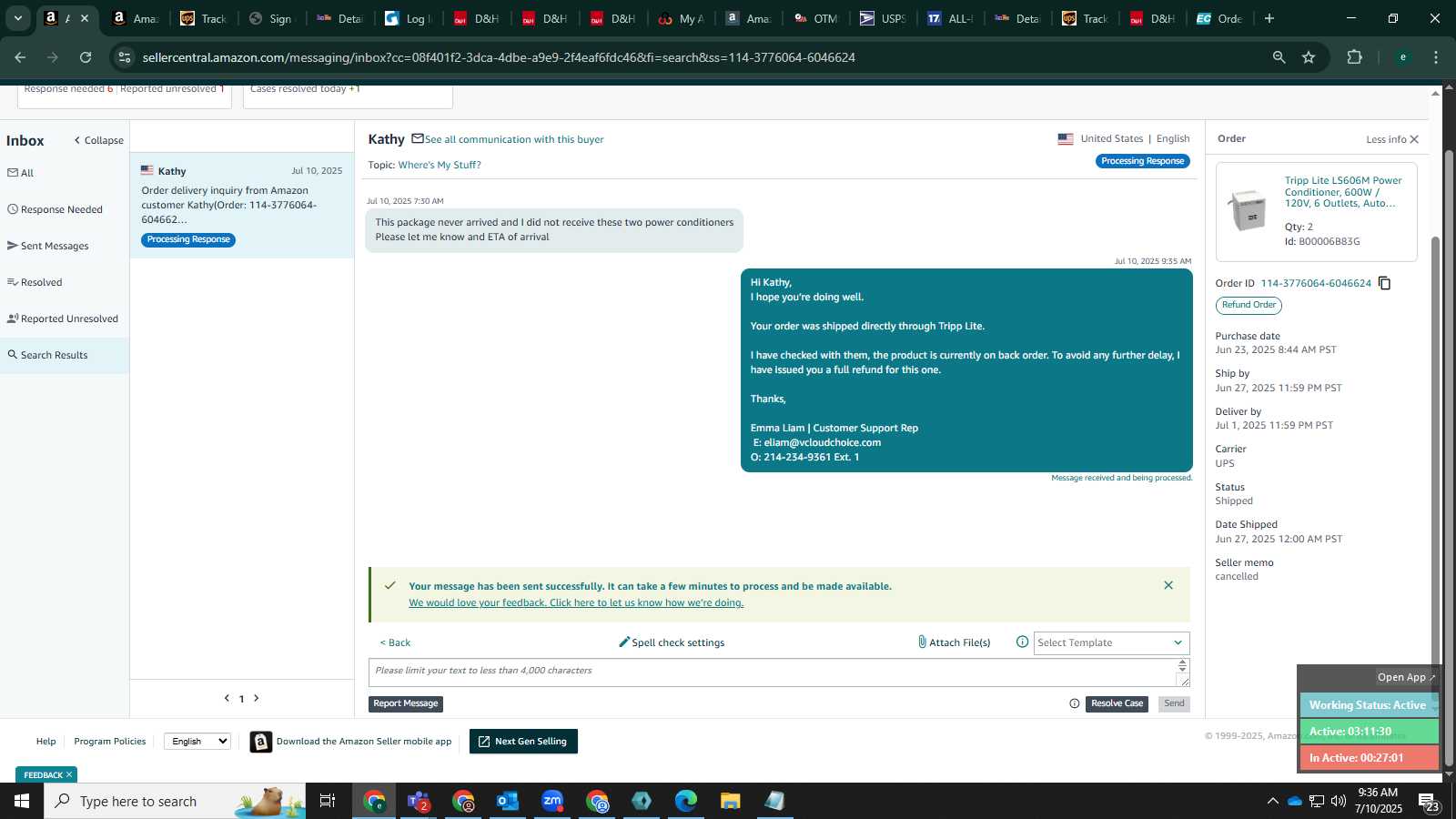
Task: Close the Order info panel with X
Action: [x=1414, y=139]
